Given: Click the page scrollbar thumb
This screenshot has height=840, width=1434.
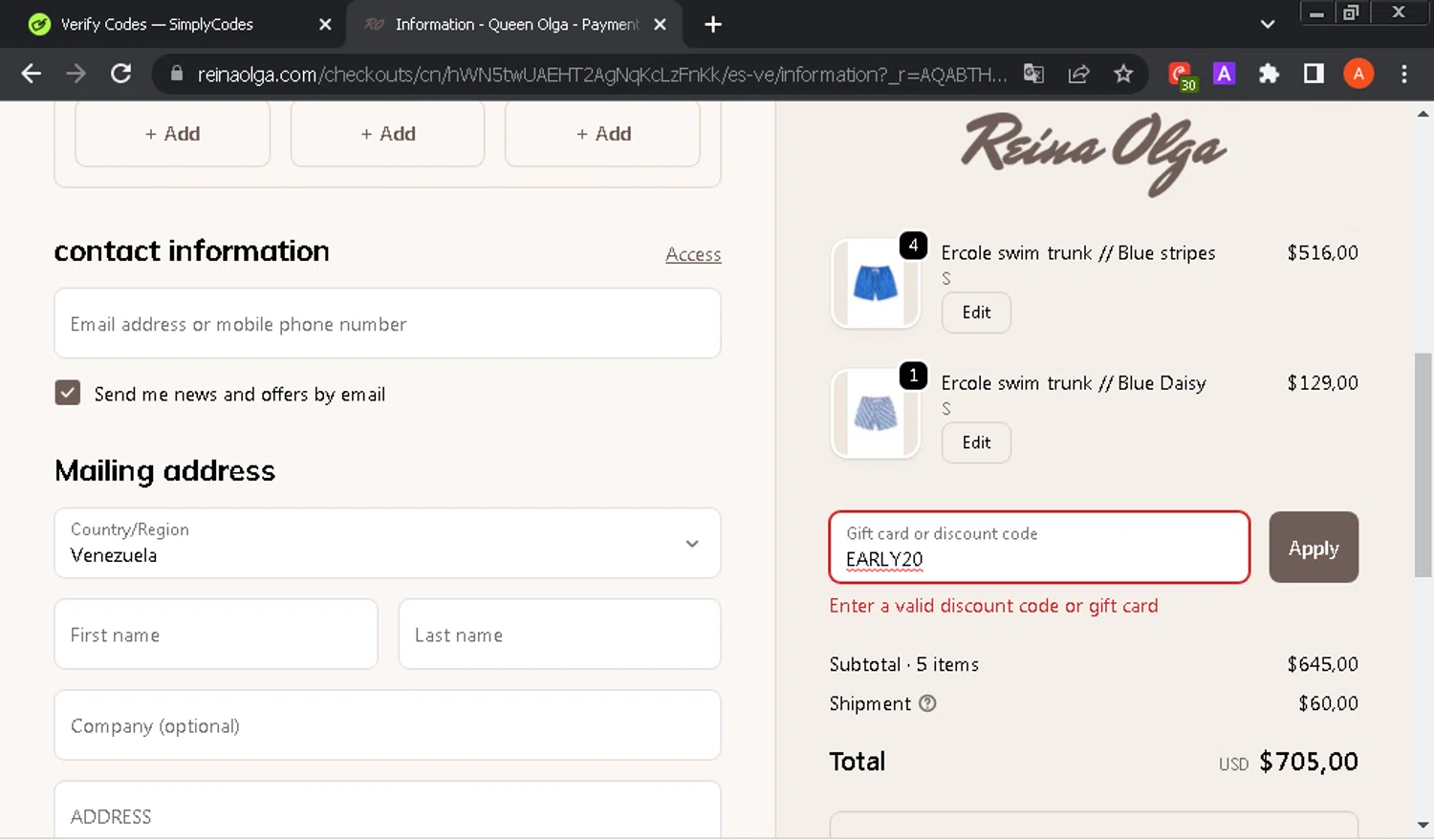Looking at the screenshot, I should [1423, 465].
